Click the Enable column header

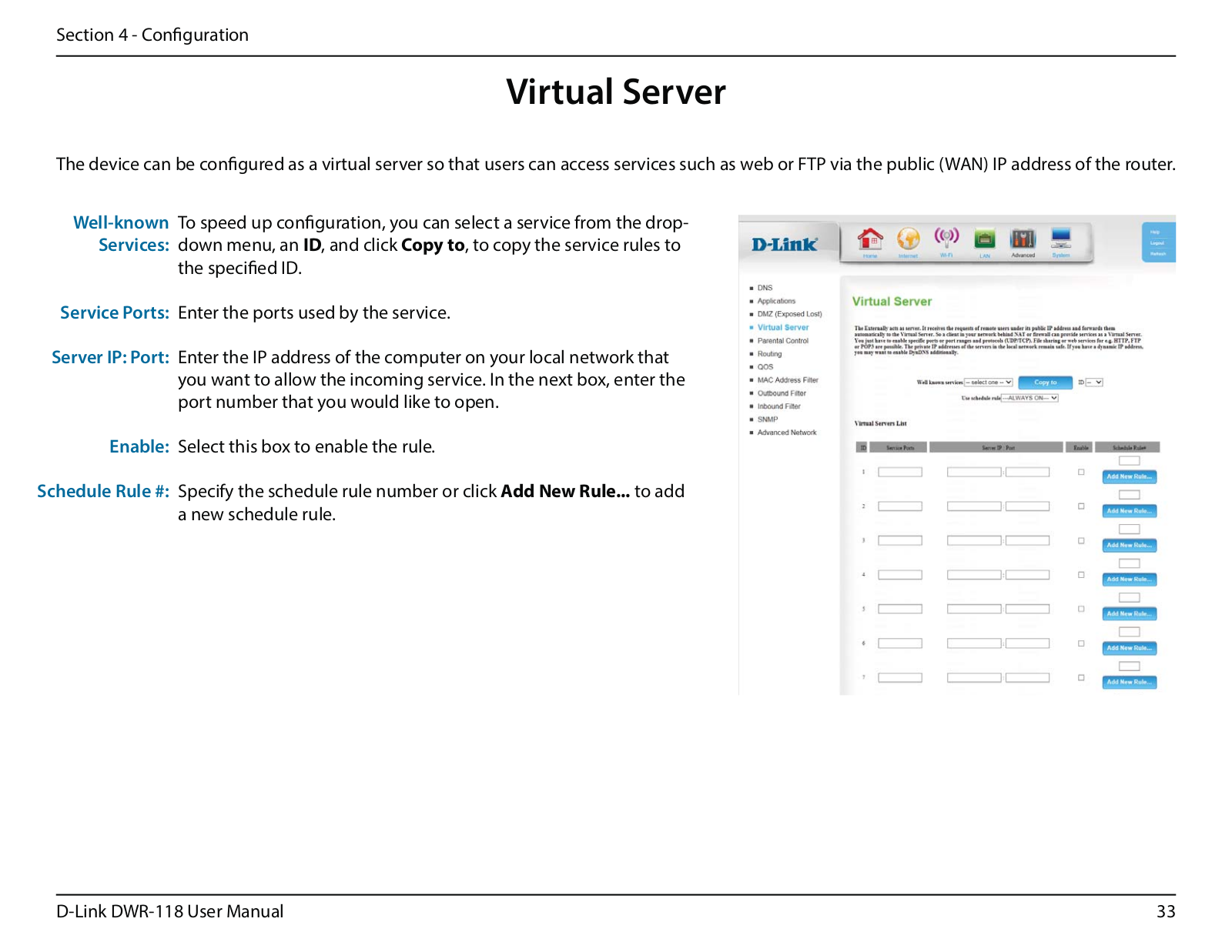point(1081,447)
